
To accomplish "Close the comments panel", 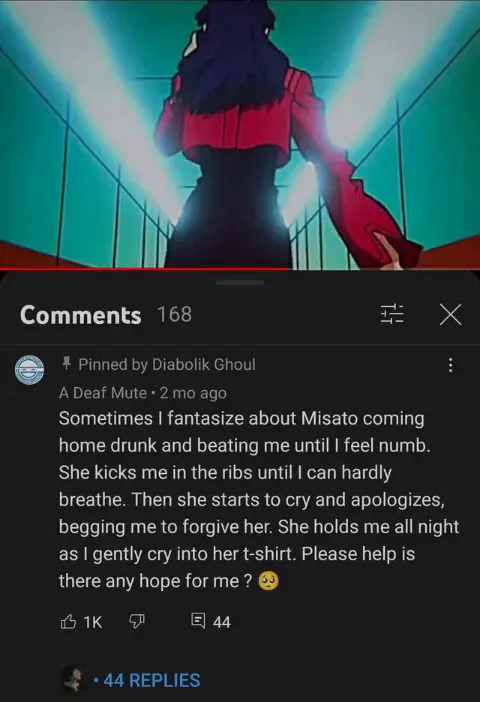I will coord(450,314).
